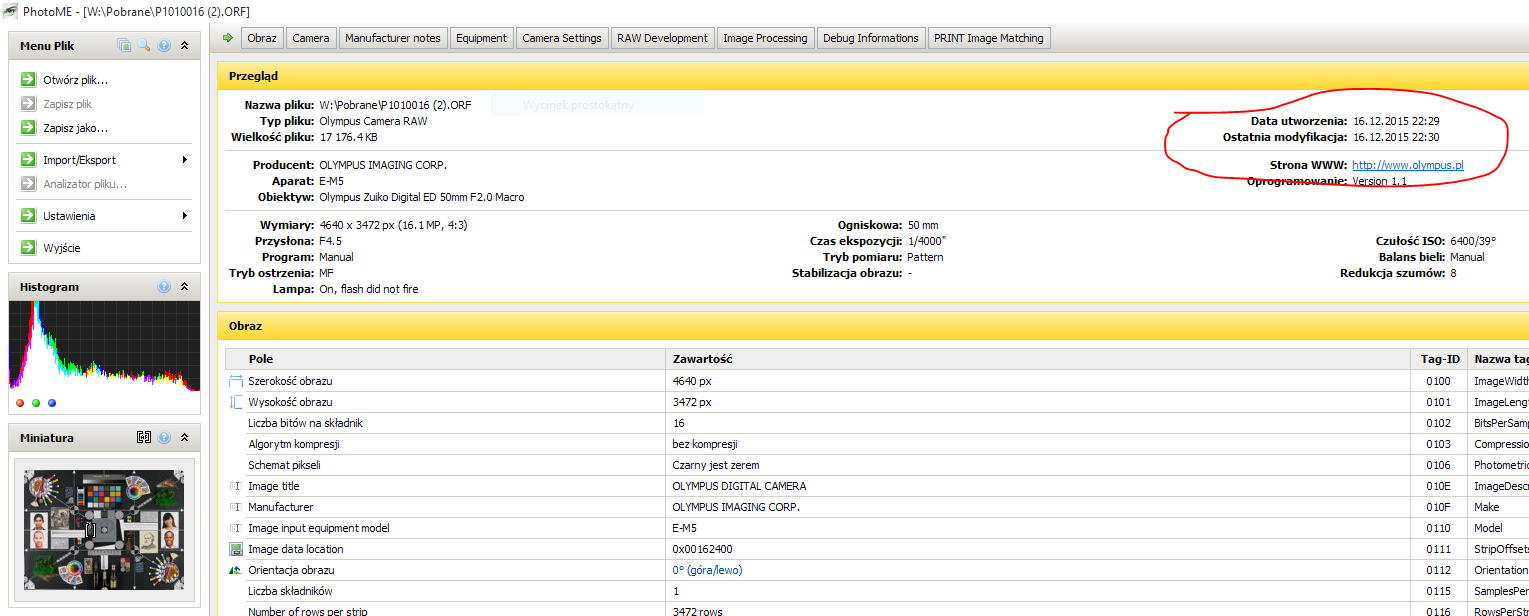Viewport: 1529px width, 616px height.
Task: Click Otwórz plik... to open a file
Action: [x=75, y=80]
